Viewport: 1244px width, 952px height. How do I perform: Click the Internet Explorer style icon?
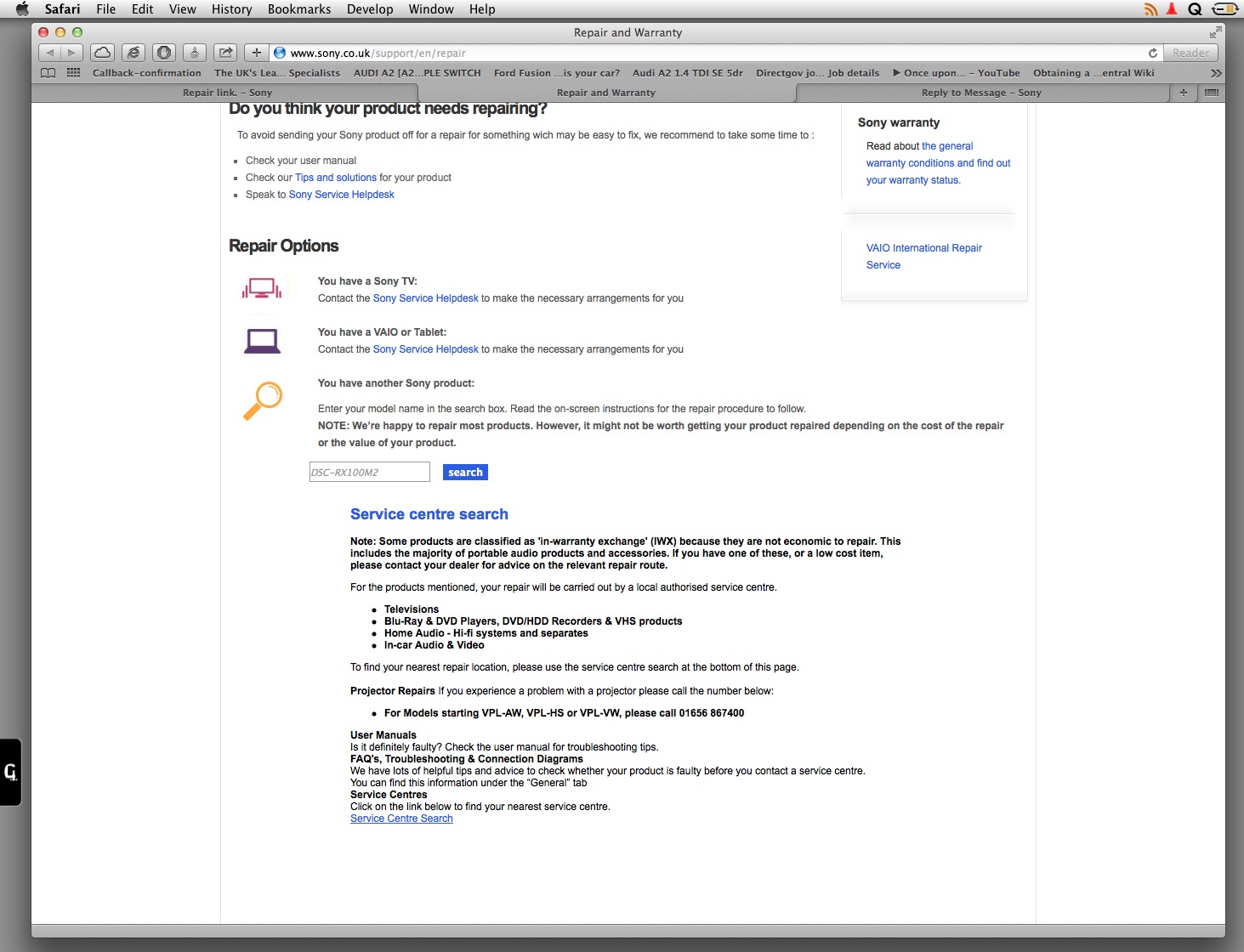pyautogui.click(x=133, y=53)
